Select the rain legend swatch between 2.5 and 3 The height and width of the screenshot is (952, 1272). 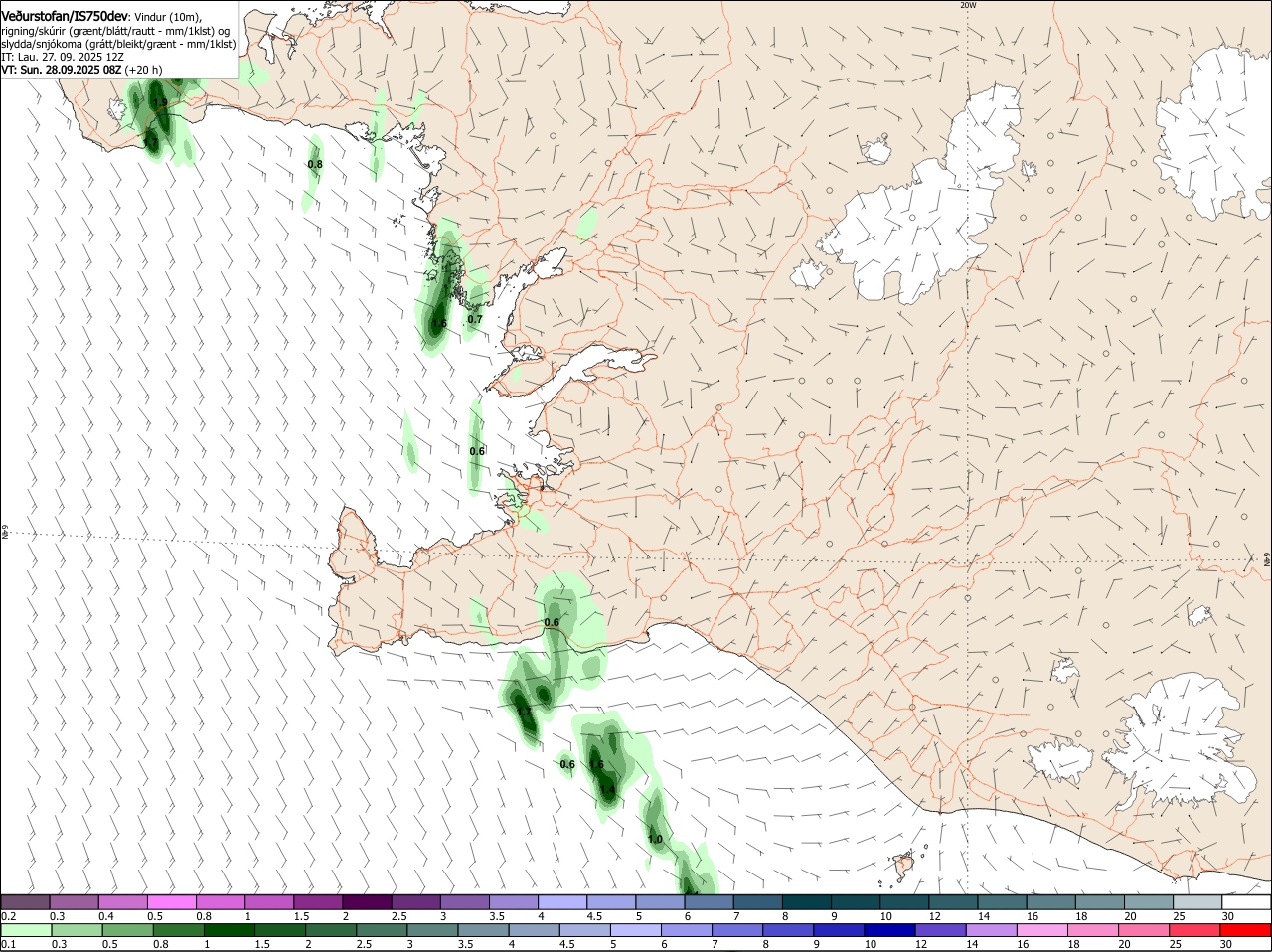(x=382, y=930)
